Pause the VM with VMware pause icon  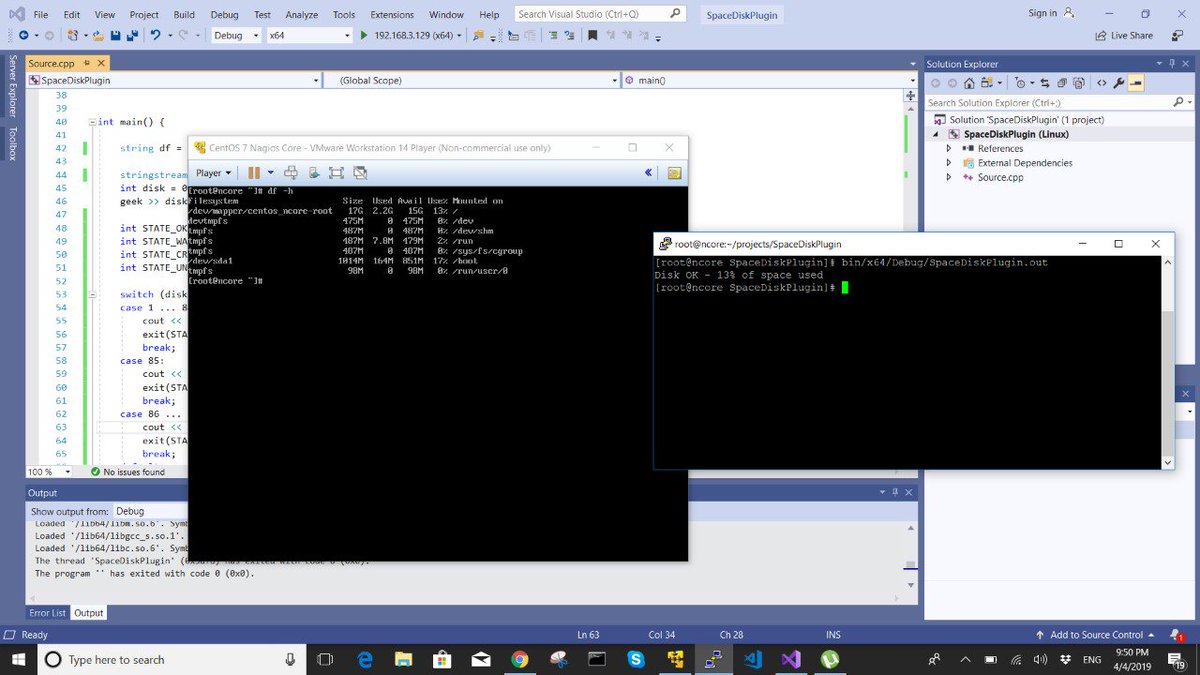click(x=254, y=173)
